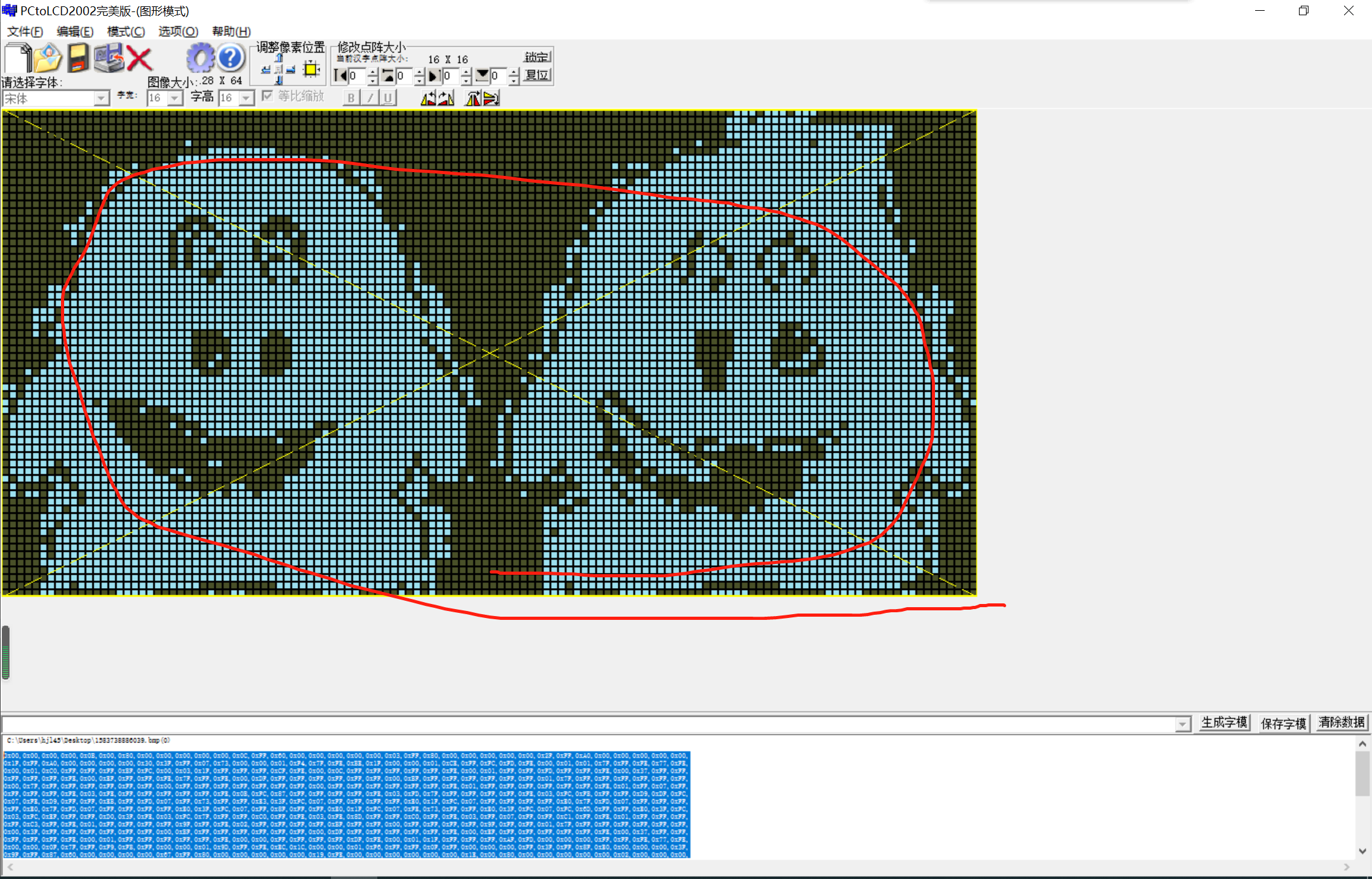Click the output panel vertical scrollbar
1372x879 pixels.
(1362, 772)
